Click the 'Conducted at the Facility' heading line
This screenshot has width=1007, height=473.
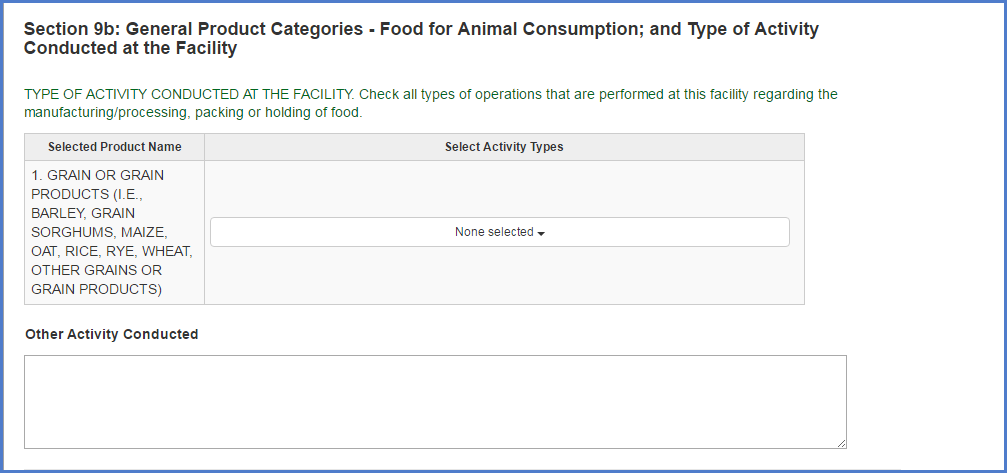(130, 48)
